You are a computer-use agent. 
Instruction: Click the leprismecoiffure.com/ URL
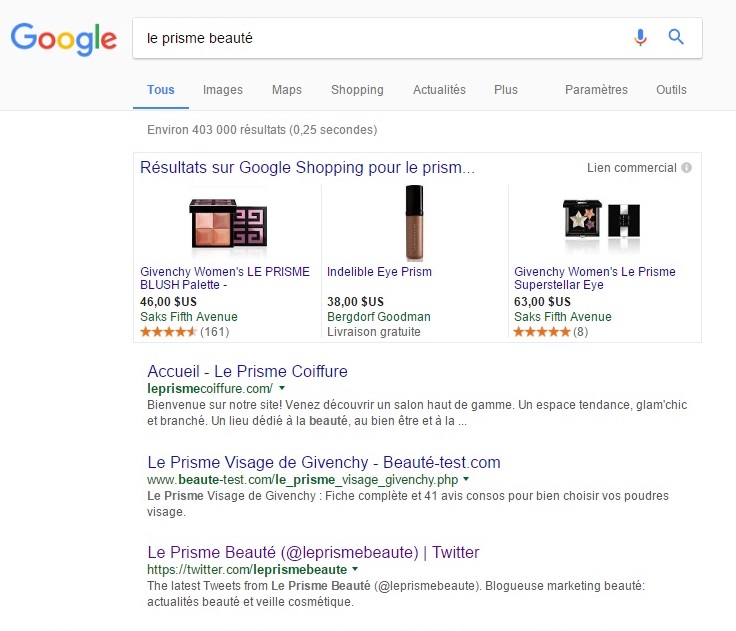point(210,389)
